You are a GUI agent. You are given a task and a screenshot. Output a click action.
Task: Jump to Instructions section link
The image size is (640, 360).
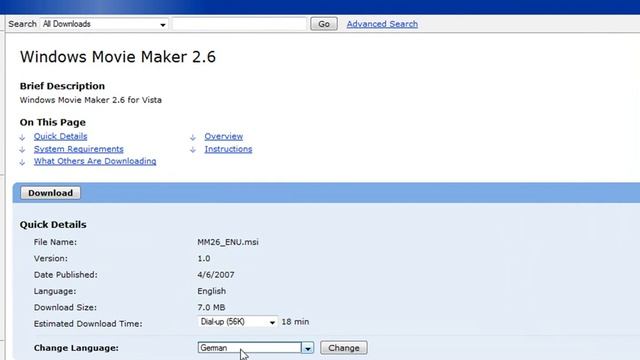pyautogui.click(x=228, y=149)
